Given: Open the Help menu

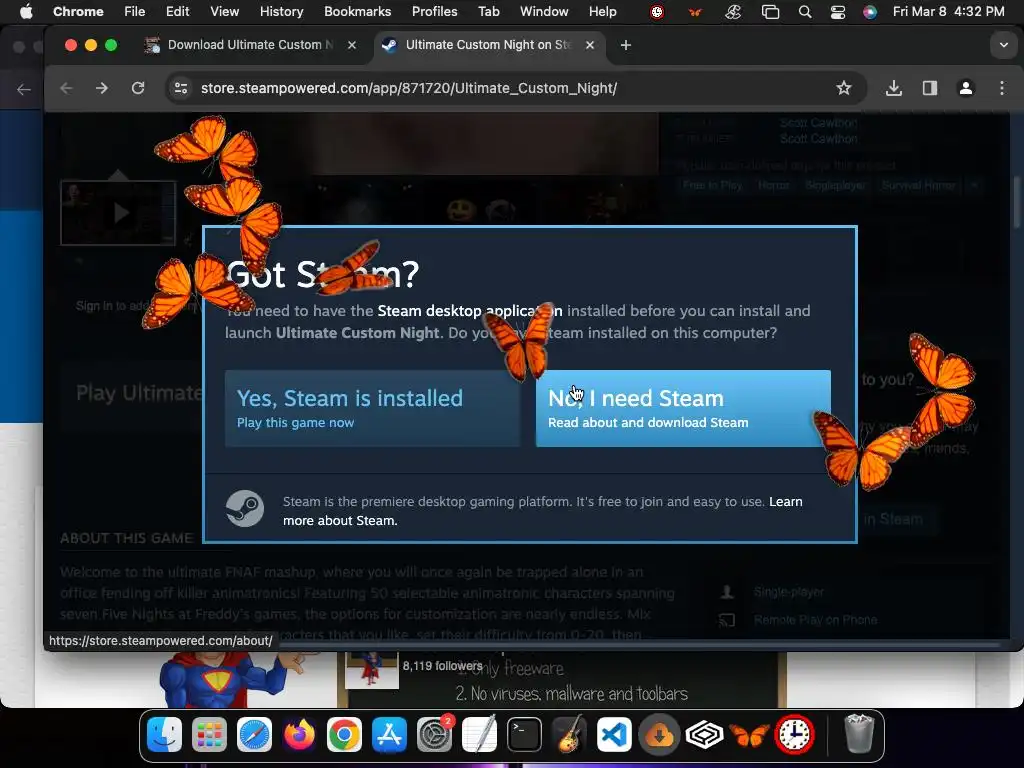Looking at the screenshot, I should (x=602, y=12).
